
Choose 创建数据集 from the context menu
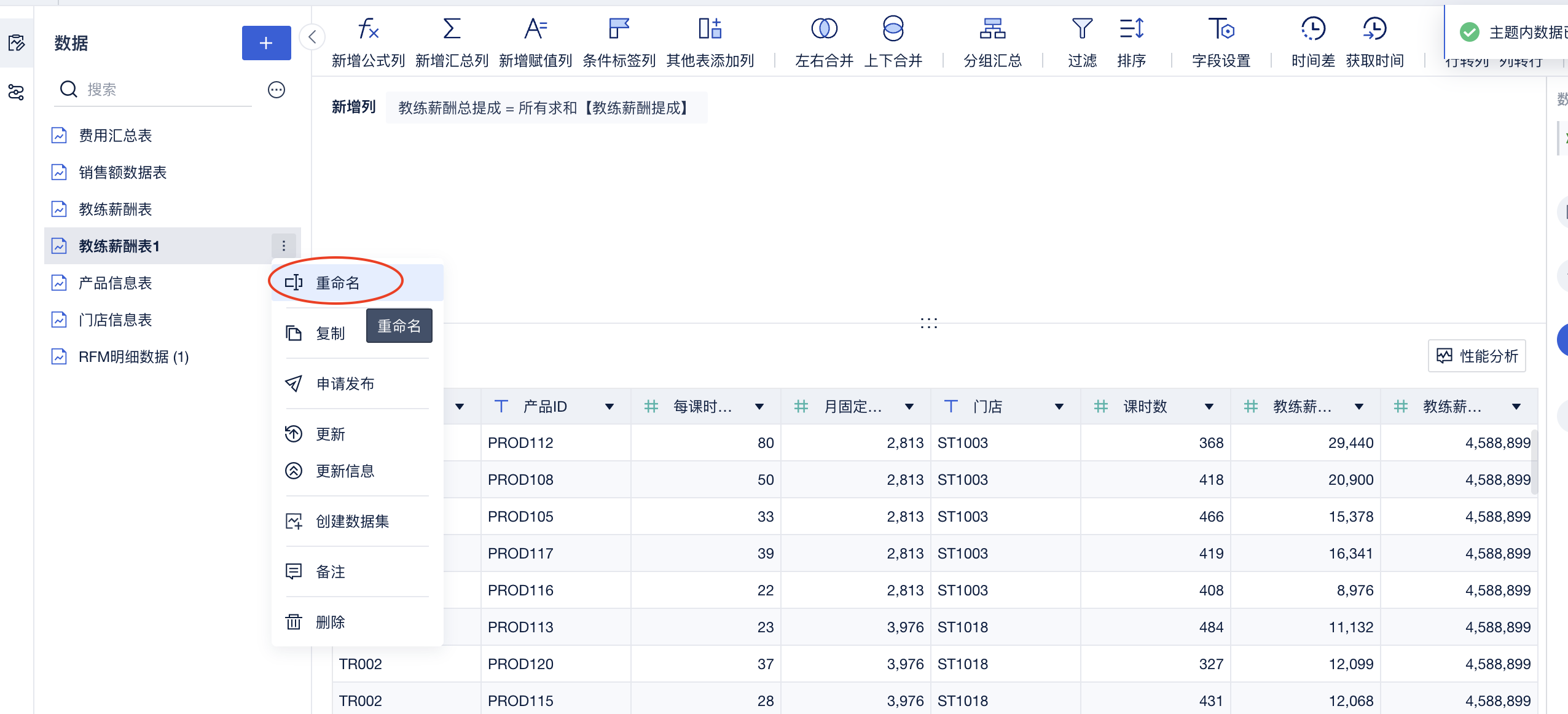[352, 522]
